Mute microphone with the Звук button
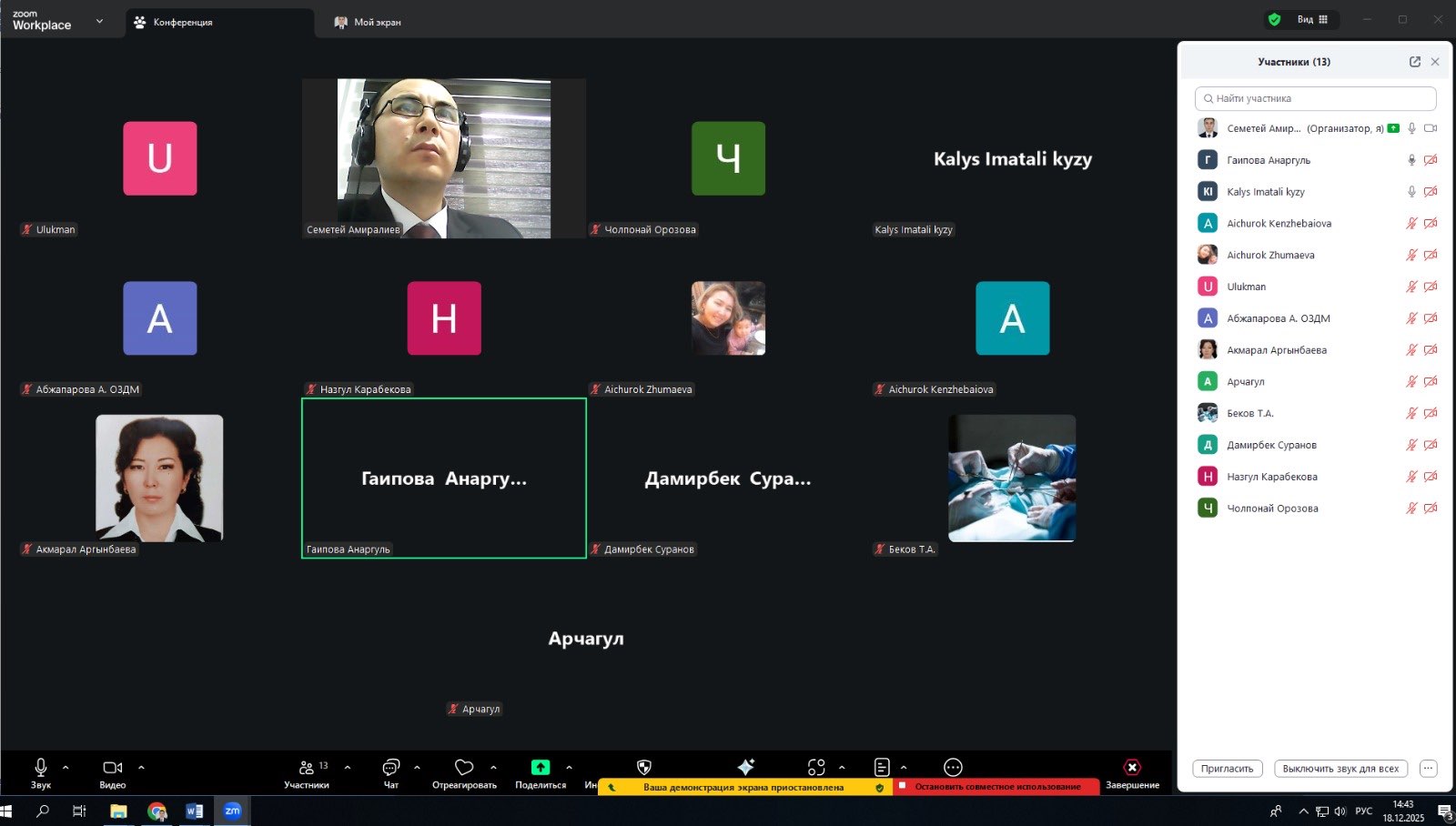The width and height of the screenshot is (1456, 826). pyautogui.click(x=40, y=768)
